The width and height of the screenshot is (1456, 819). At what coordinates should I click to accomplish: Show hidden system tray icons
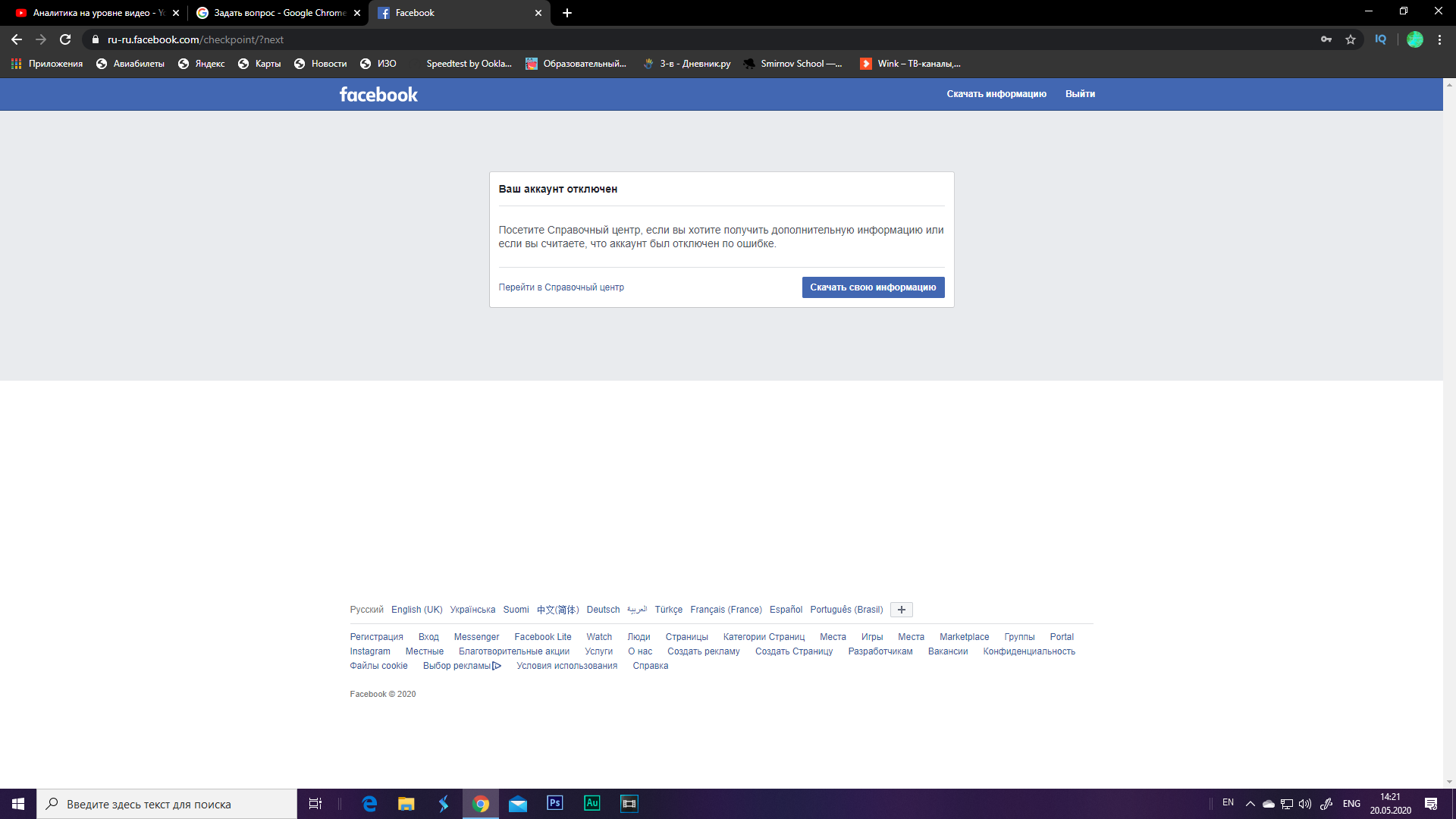(1250, 804)
